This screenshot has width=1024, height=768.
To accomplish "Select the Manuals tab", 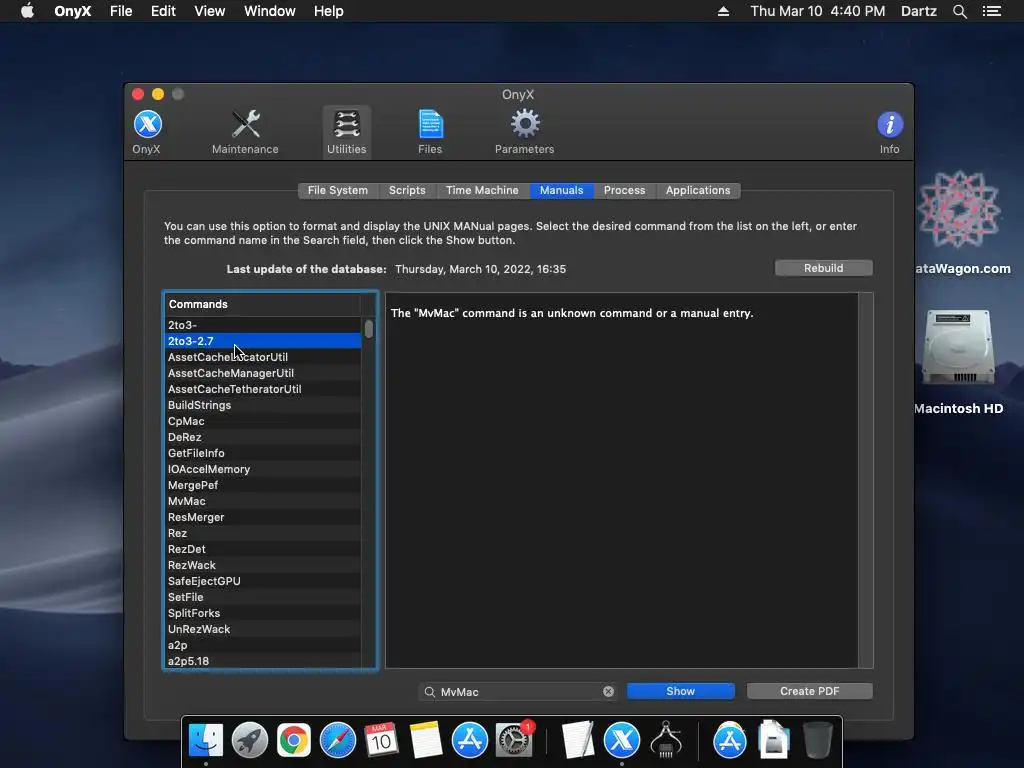I will click(x=562, y=190).
